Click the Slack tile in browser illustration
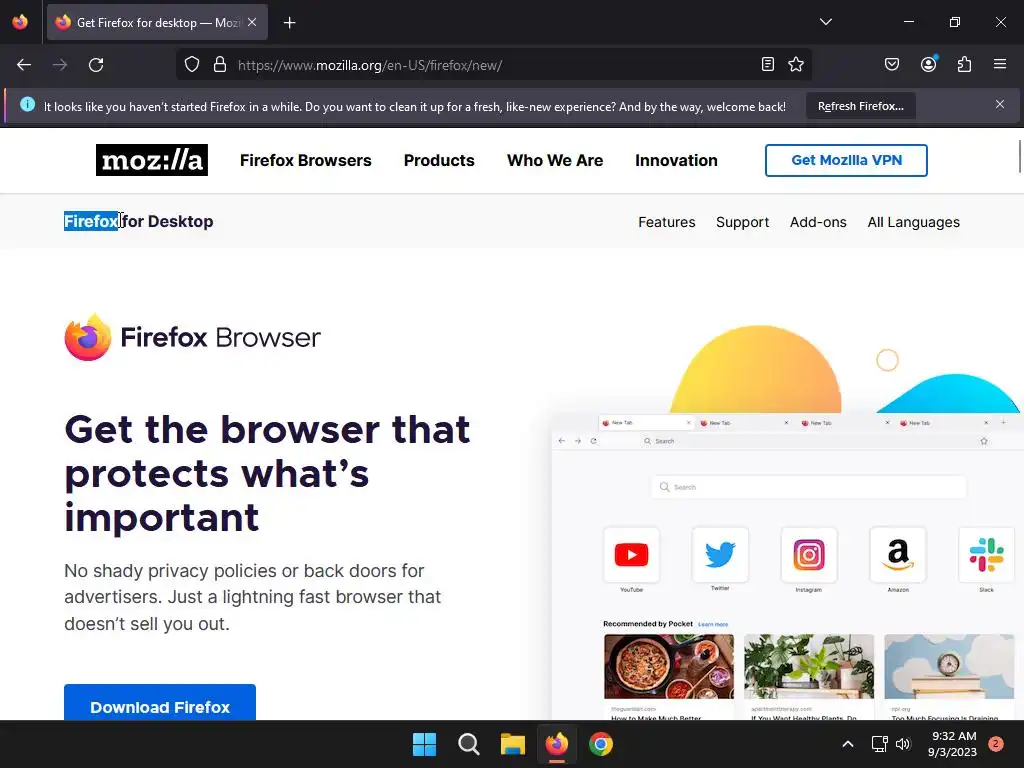1024x768 pixels. [x=986, y=555]
